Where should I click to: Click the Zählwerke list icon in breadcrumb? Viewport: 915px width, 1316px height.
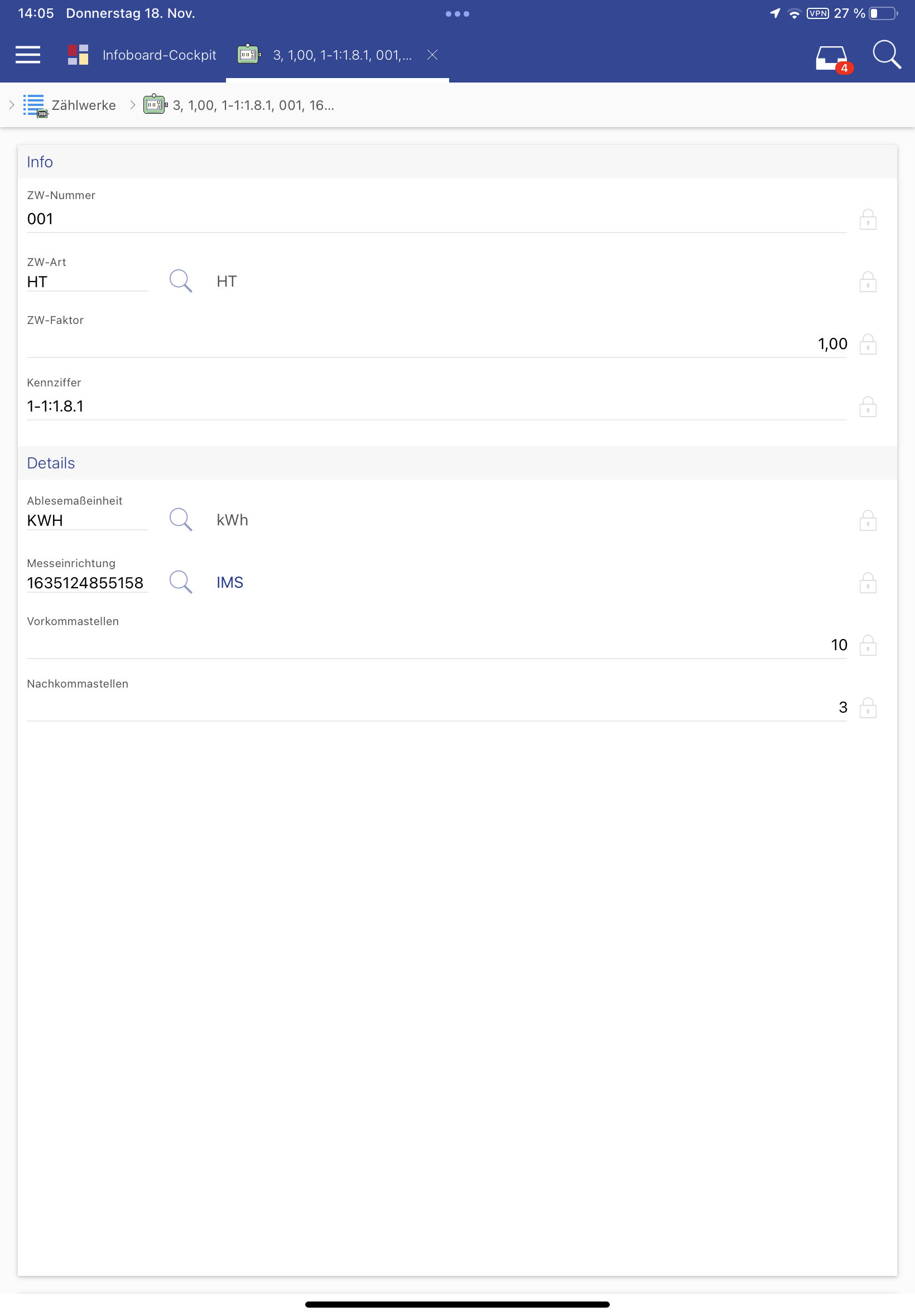(x=35, y=105)
